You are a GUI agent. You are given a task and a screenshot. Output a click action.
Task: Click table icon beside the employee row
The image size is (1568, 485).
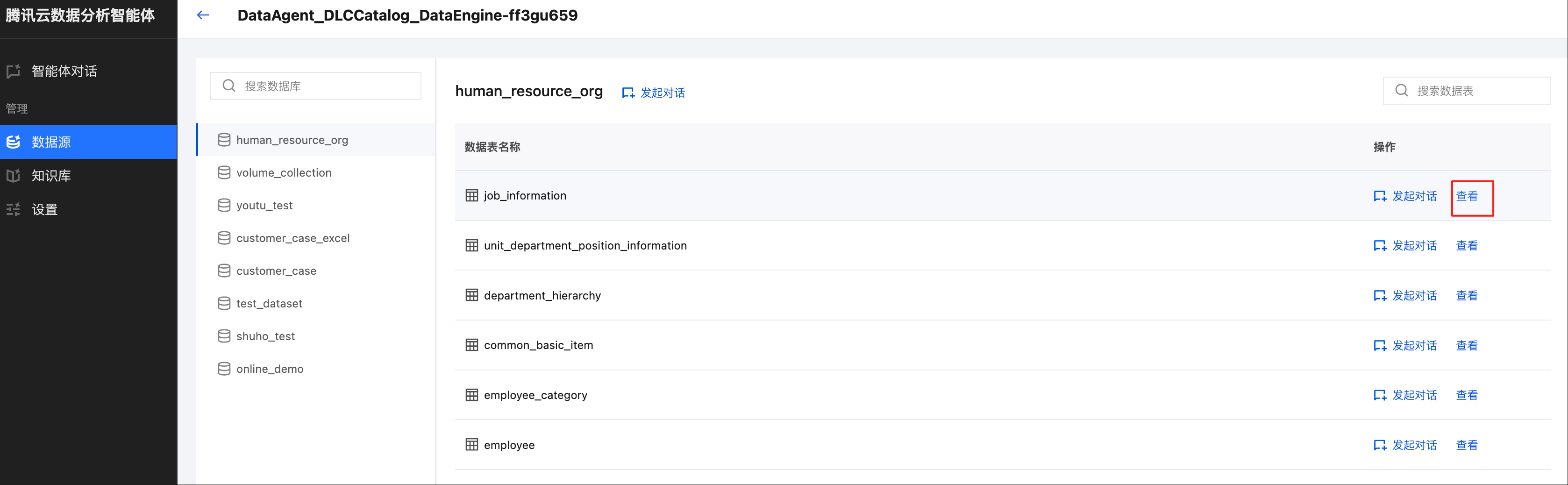pyautogui.click(x=472, y=445)
